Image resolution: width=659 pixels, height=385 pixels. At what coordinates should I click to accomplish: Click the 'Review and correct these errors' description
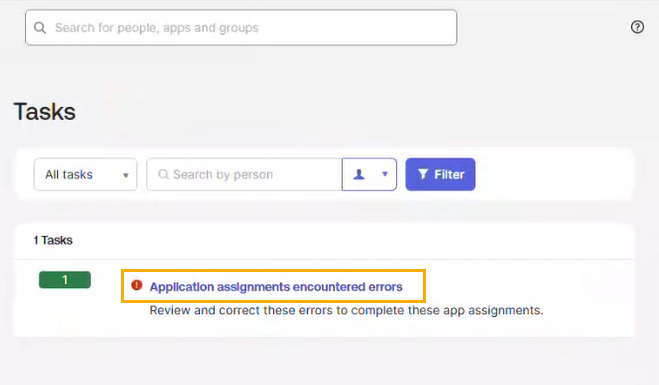click(x=346, y=311)
